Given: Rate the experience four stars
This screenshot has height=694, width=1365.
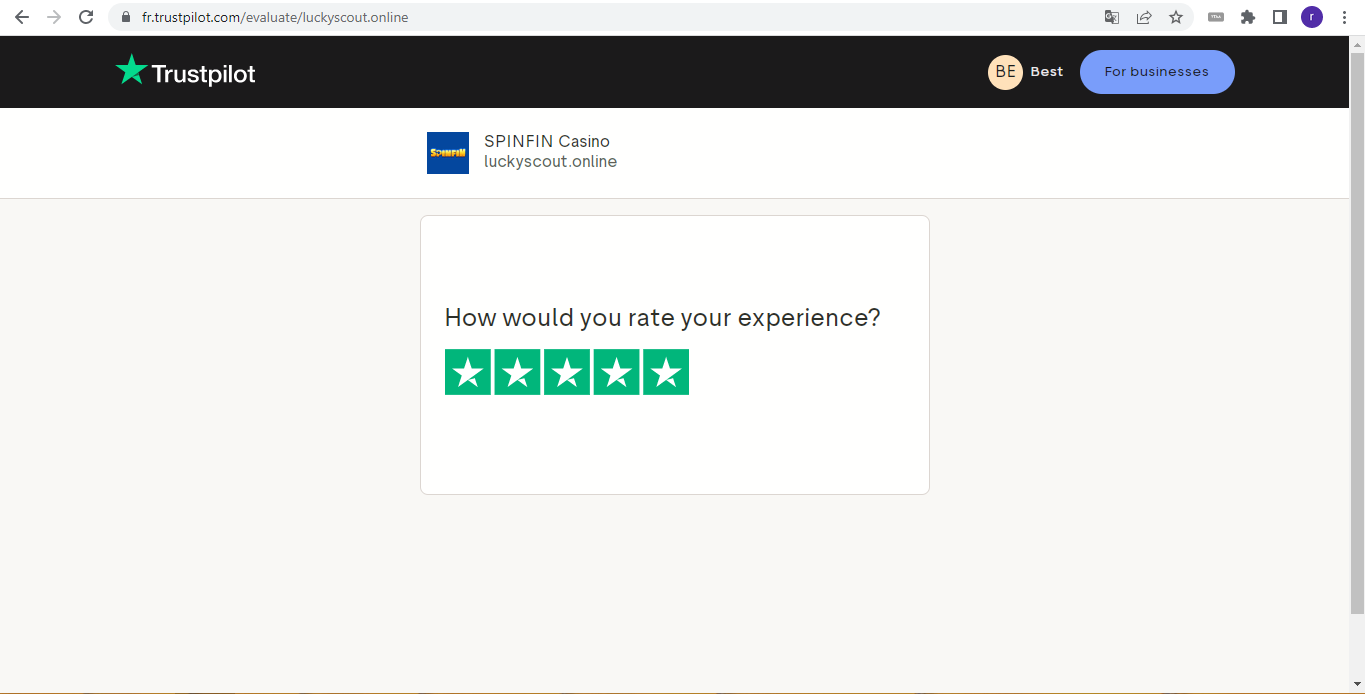Looking at the screenshot, I should point(616,372).
